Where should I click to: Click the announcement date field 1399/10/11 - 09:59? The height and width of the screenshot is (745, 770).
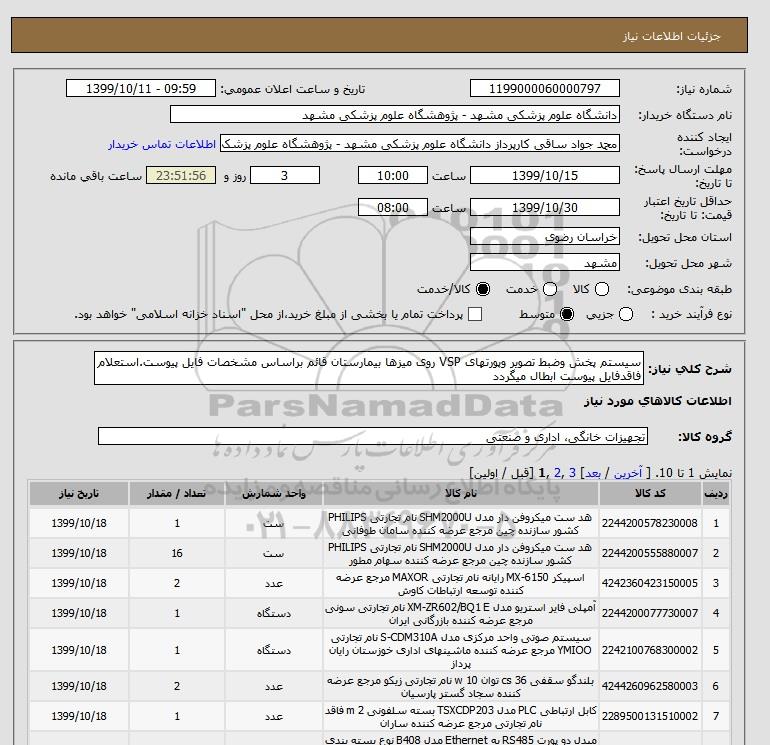[141, 88]
